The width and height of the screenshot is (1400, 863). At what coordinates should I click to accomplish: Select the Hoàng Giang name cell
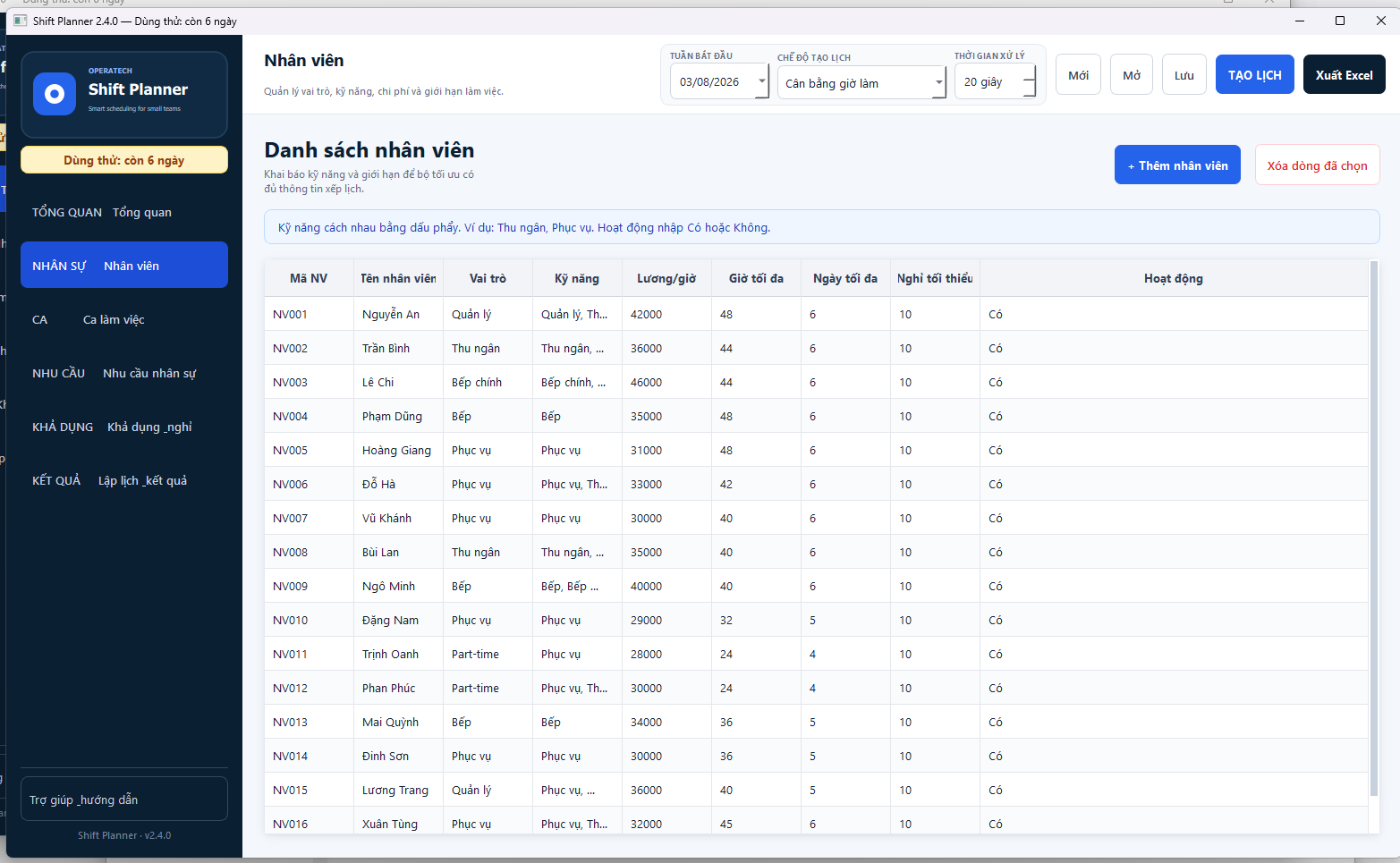pyautogui.click(x=398, y=450)
